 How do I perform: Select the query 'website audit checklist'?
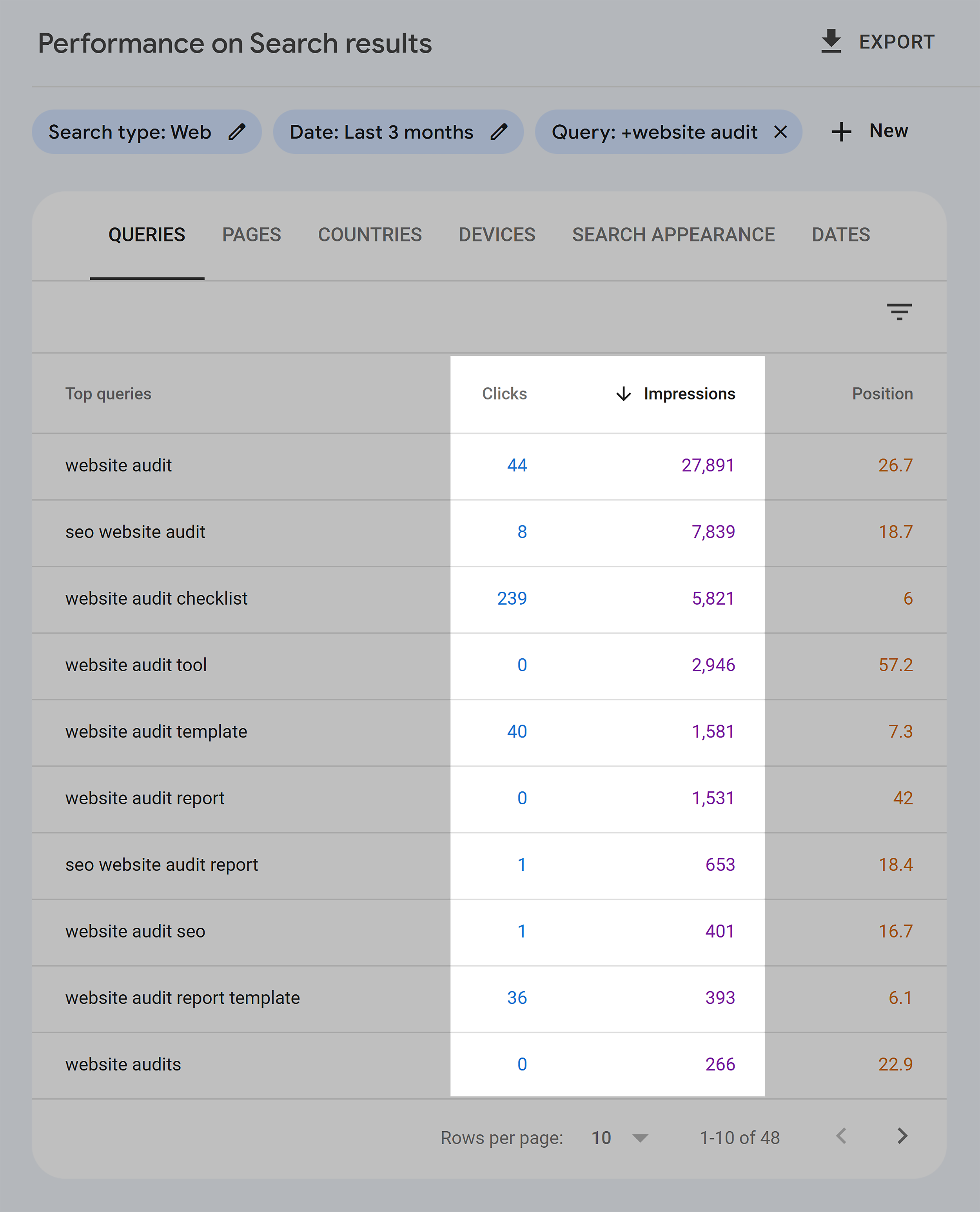(156, 598)
